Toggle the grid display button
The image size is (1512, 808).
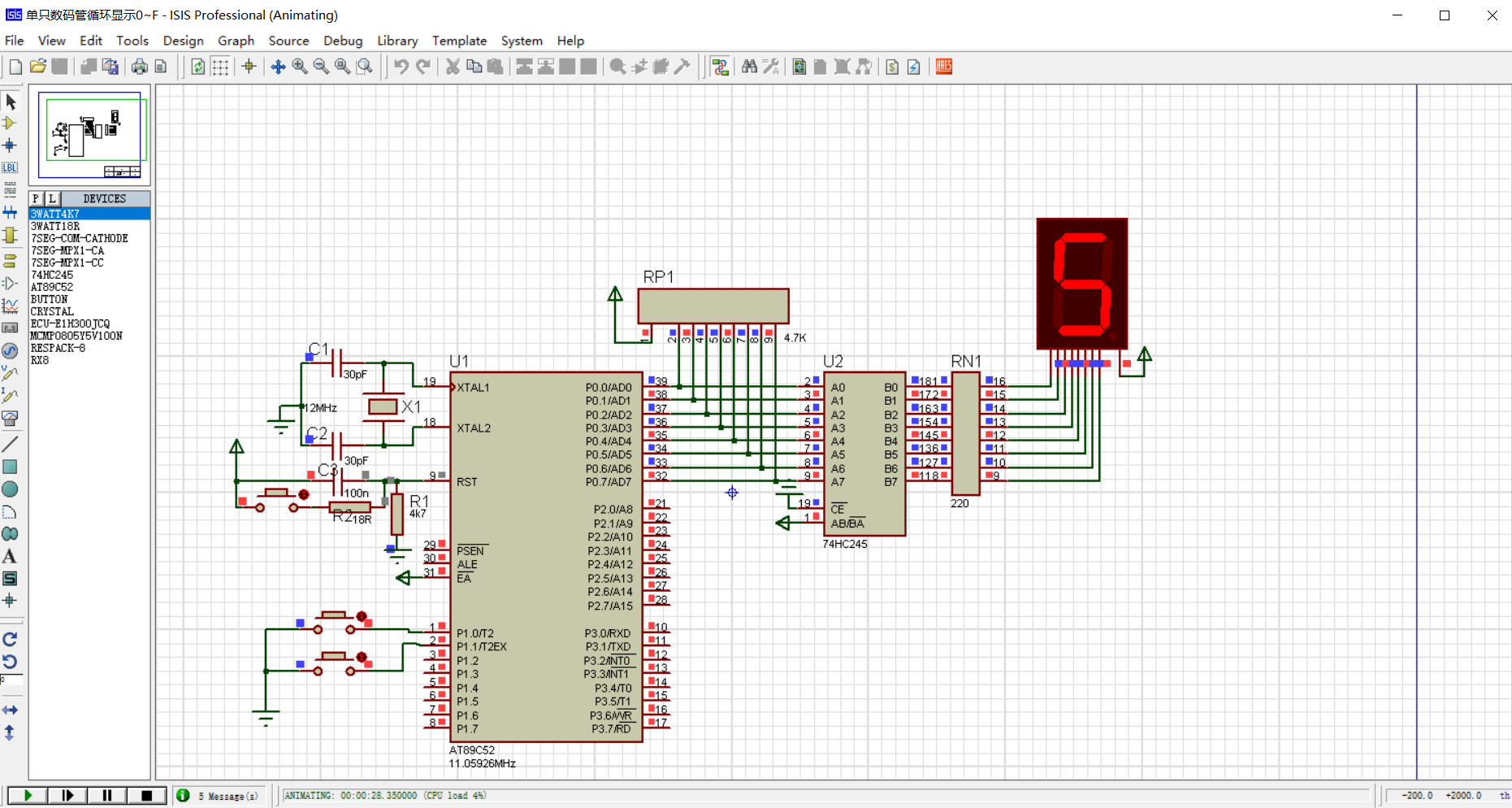[220, 67]
